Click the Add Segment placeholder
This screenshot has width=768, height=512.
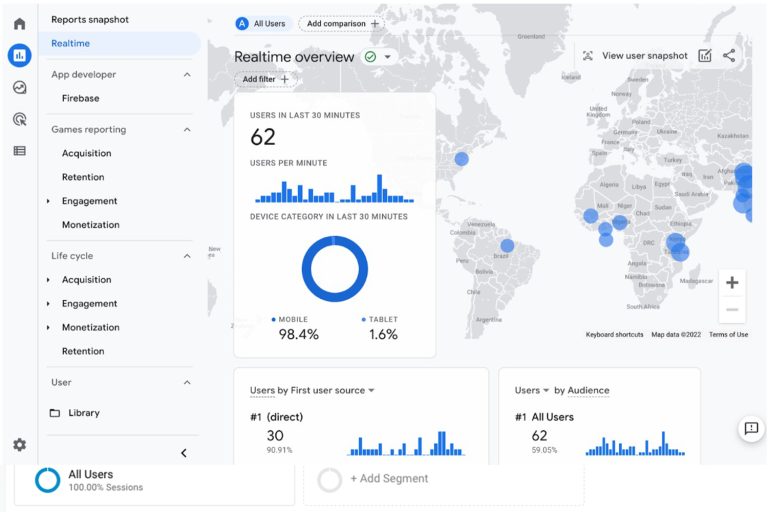coord(388,479)
